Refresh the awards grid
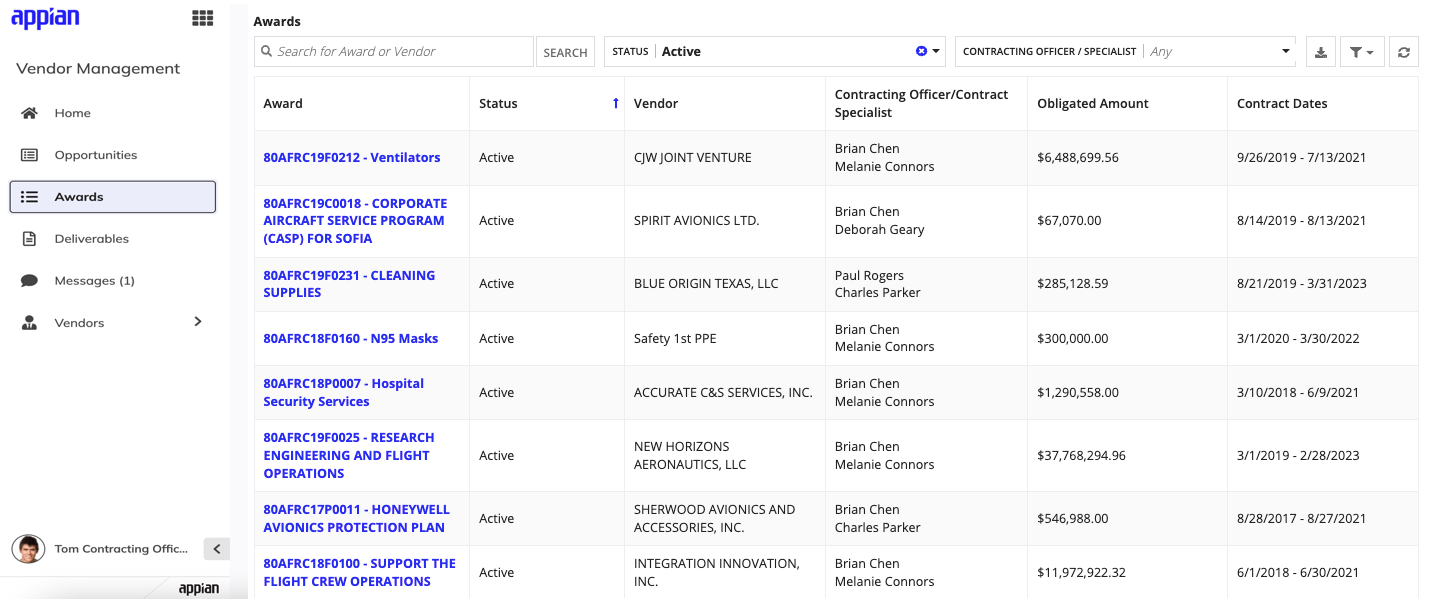 click(x=1404, y=52)
